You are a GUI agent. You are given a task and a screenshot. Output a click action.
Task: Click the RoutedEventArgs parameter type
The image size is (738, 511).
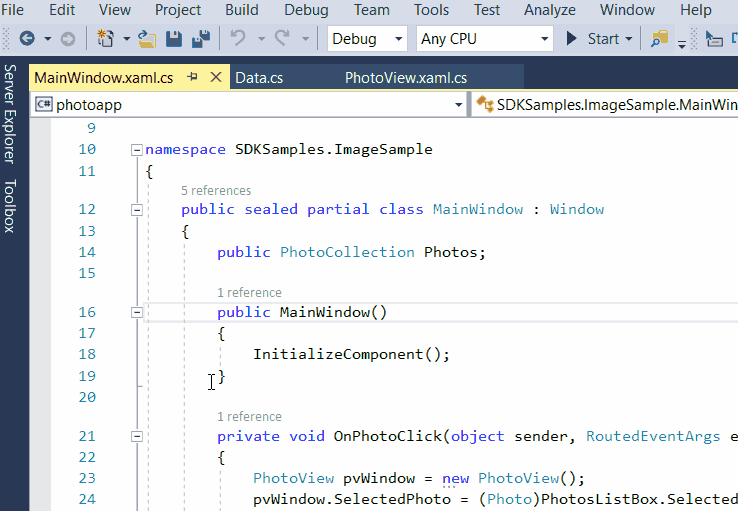tap(653, 437)
